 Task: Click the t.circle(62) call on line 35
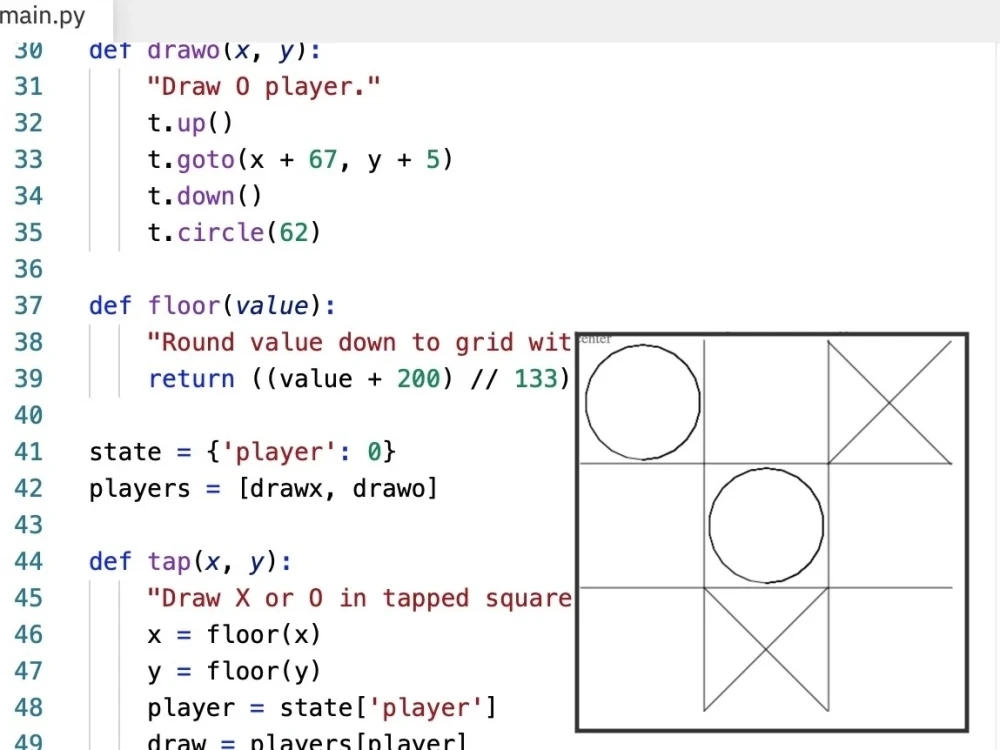coord(235,232)
